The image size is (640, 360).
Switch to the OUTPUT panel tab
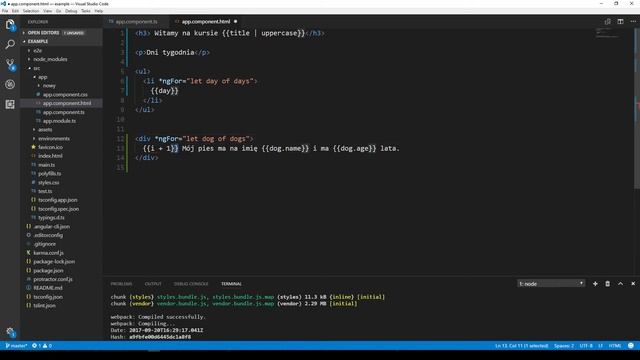click(153, 284)
